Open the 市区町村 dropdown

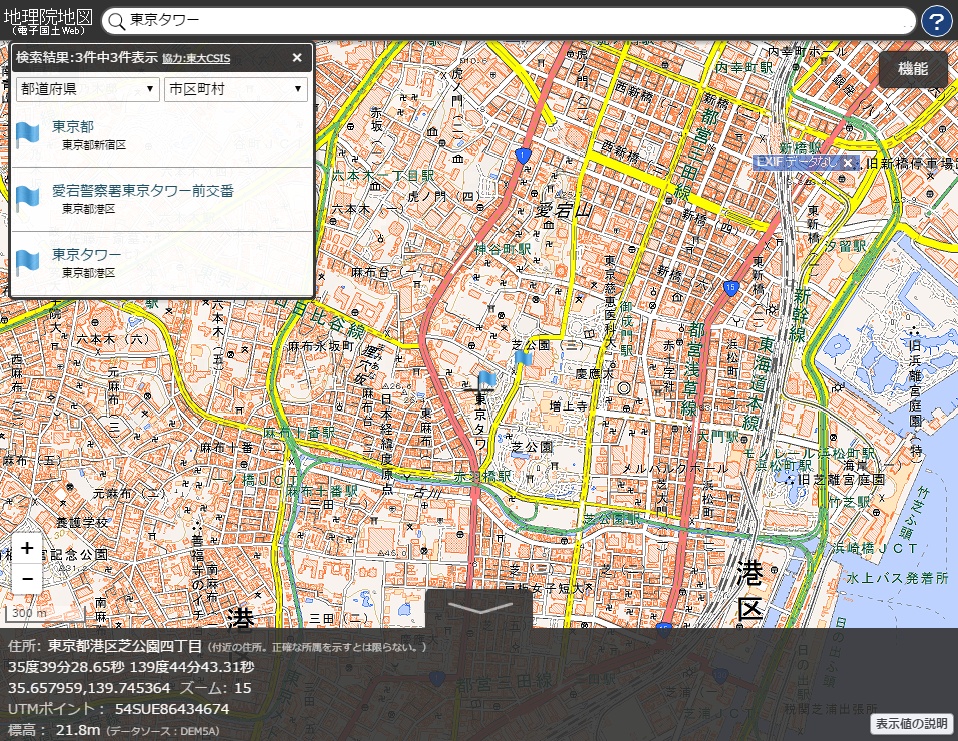tap(236, 89)
